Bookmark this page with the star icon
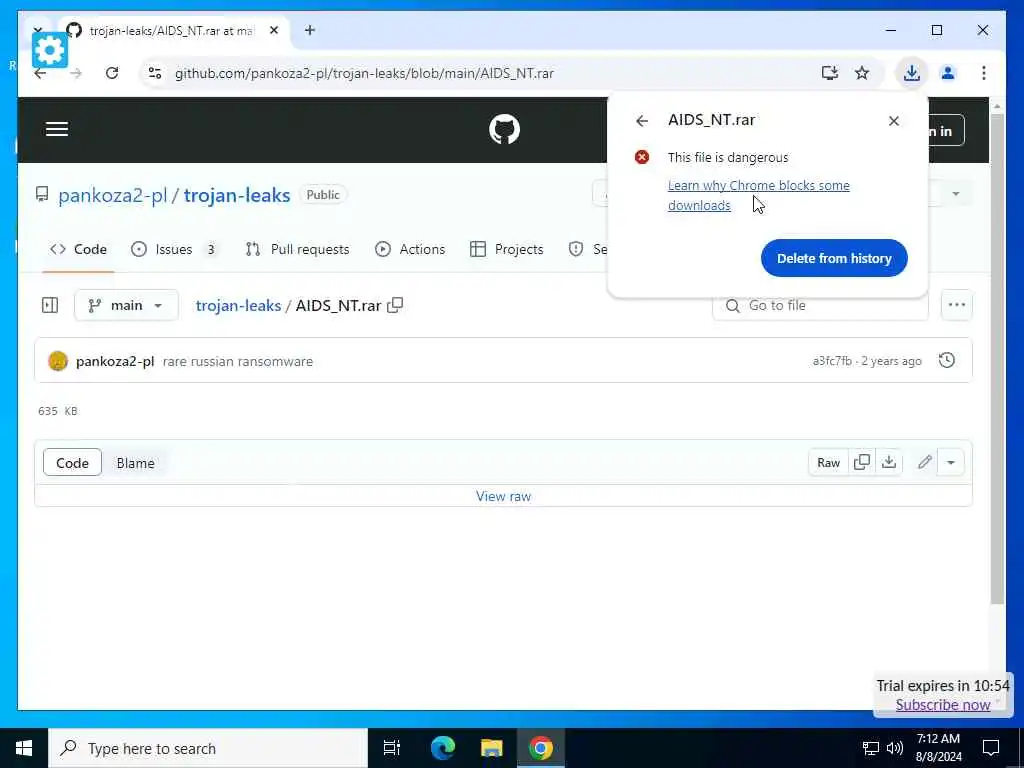The image size is (1024, 768). coord(862,73)
